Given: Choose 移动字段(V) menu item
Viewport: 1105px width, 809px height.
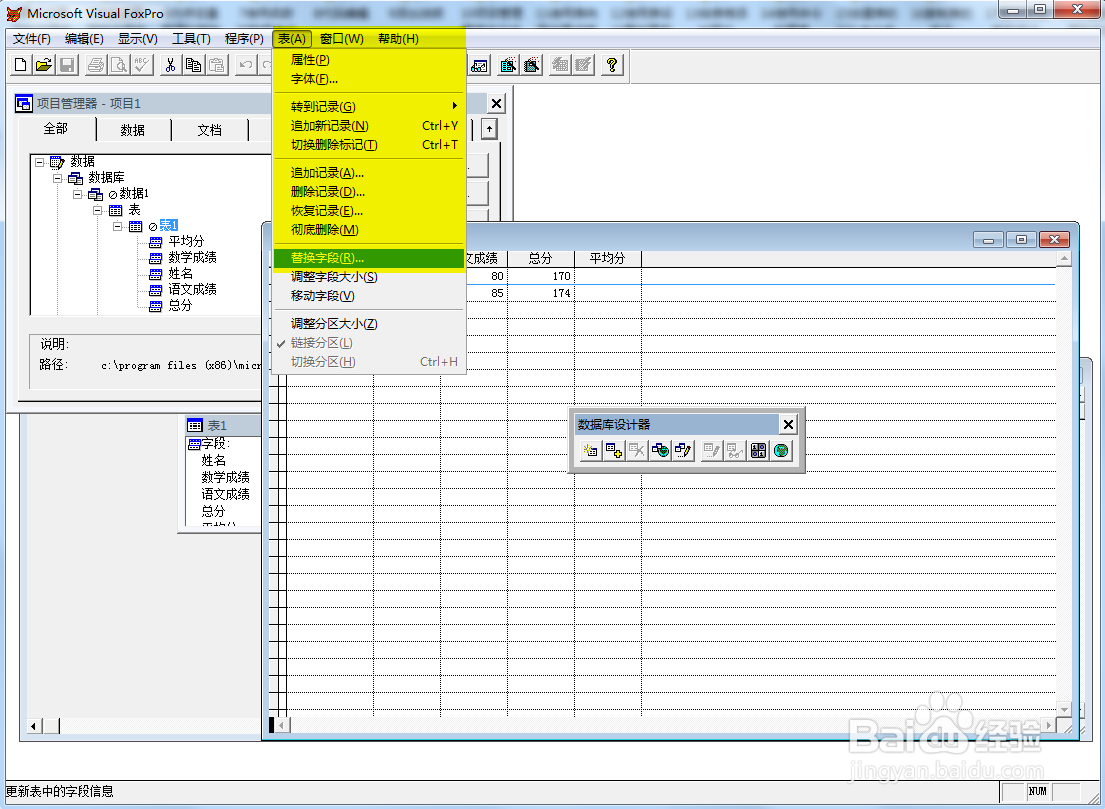Looking at the screenshot, I should click(369, 296).
